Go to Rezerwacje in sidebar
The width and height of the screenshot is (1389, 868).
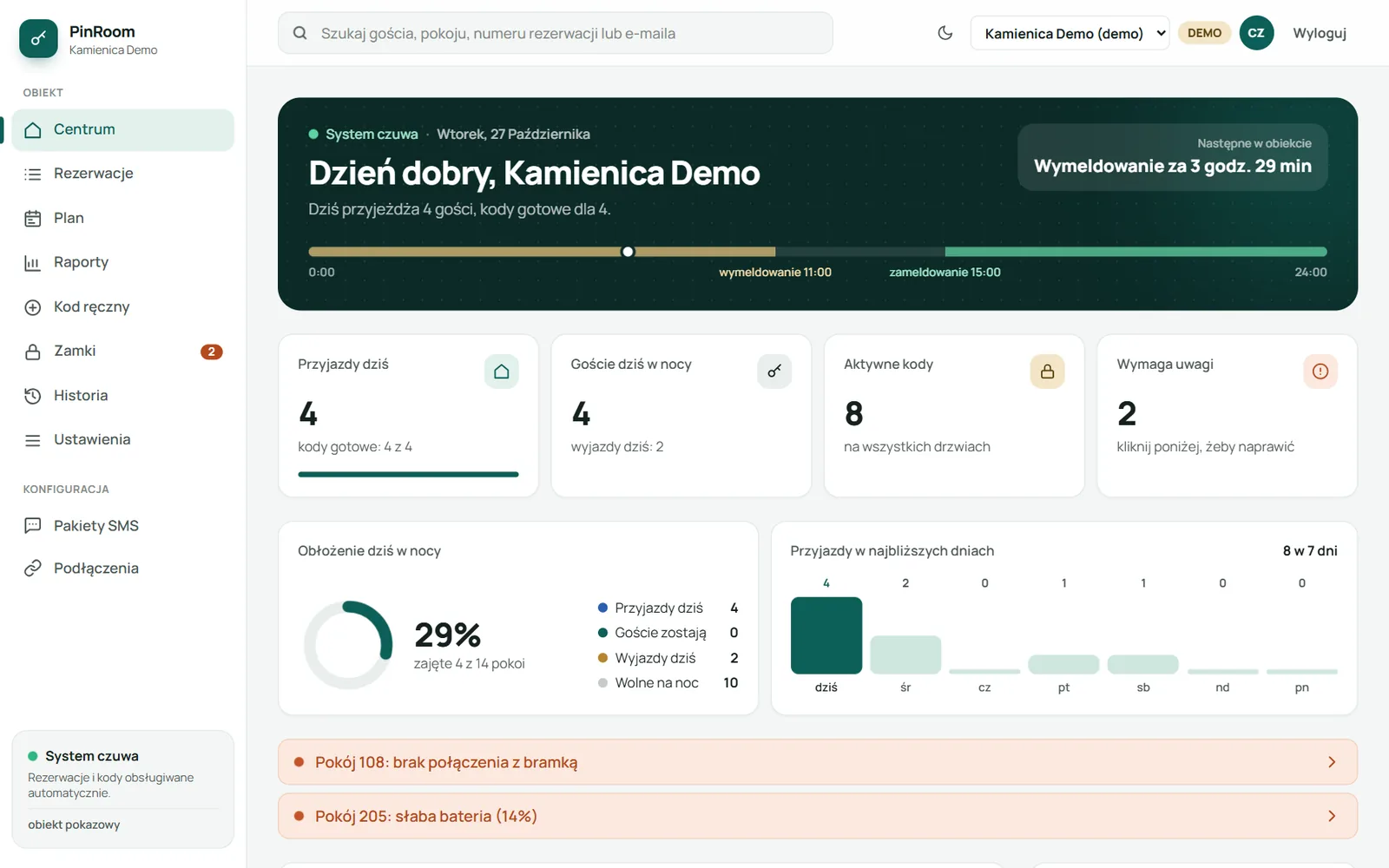click(x=123, y=174)
